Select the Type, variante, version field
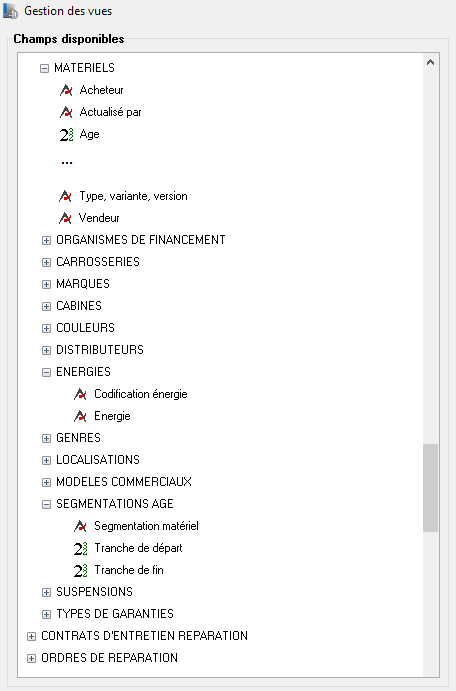 (x=133, y=196)
